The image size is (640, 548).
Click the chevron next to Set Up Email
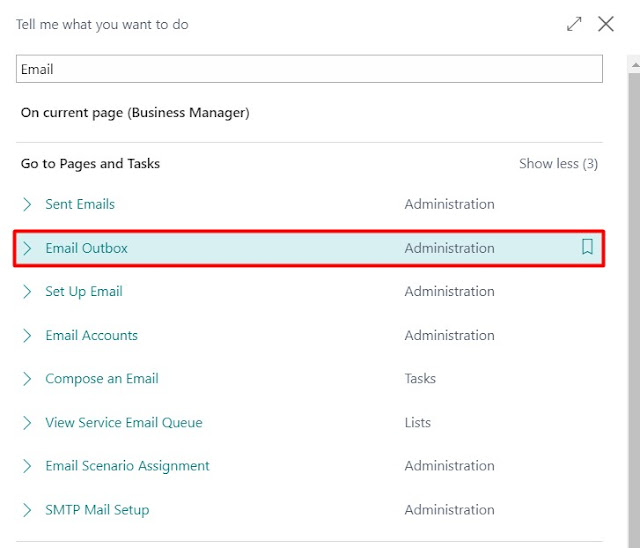tap(27, 291)
